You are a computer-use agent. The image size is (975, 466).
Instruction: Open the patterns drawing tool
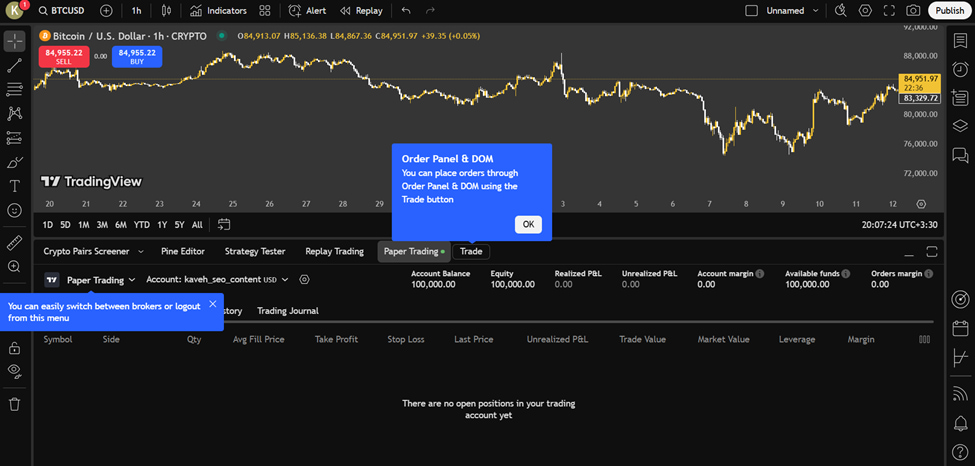pyautogui.click(x=14, y=113)
